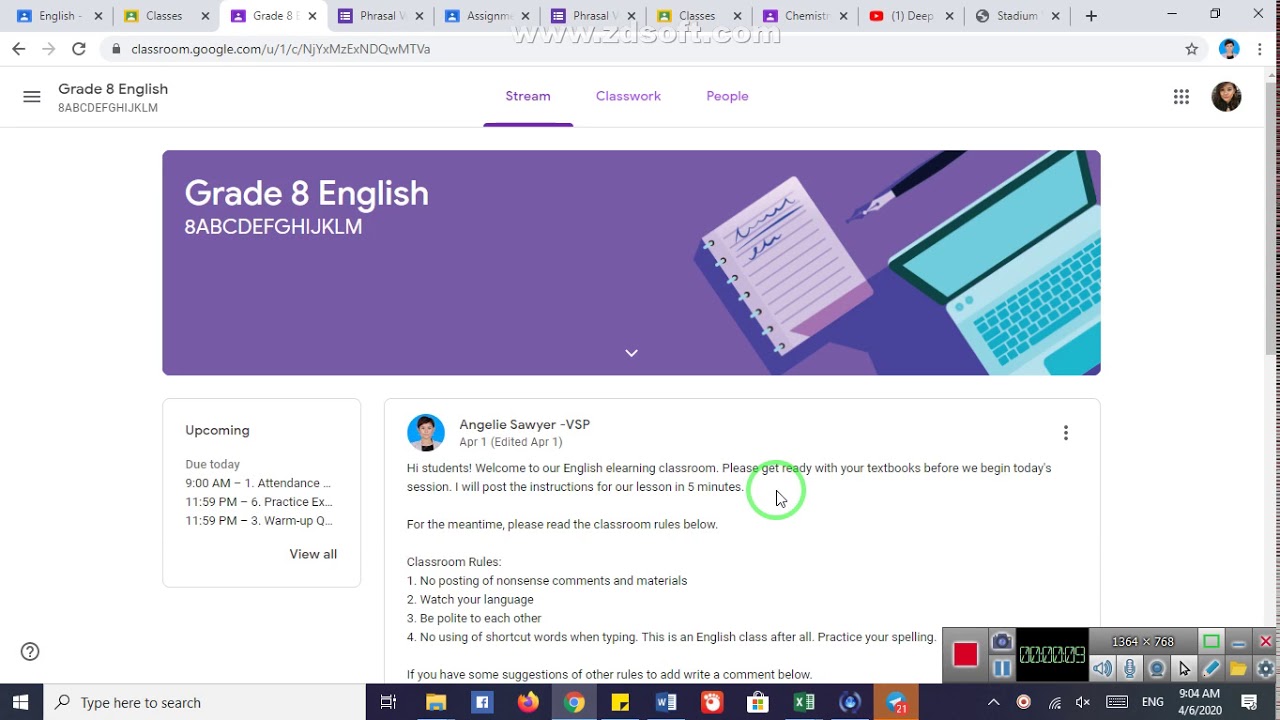Screen dimensions: 1280x720
Task: Open Firefox from the taskbar
Action: pyautogui.click(x=527, y=702)
